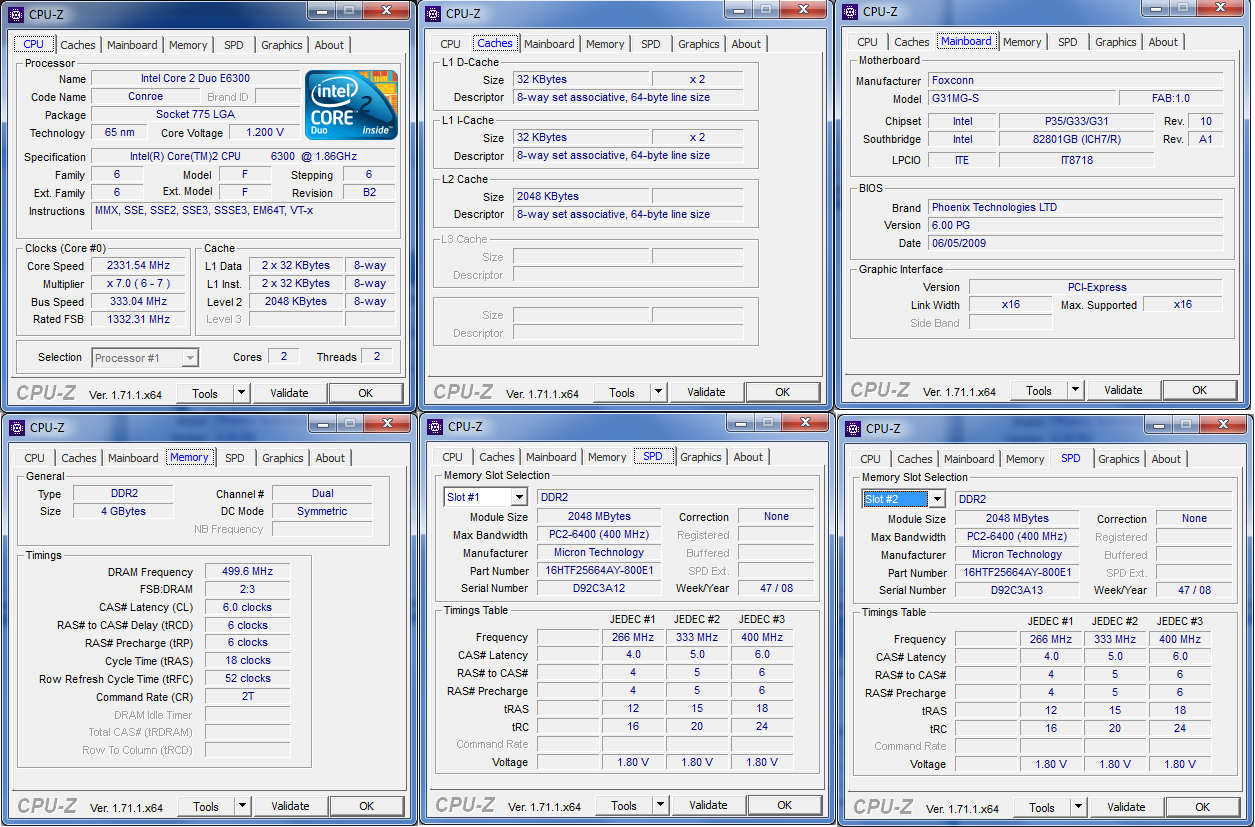Screen dimensions: 1255x827
Task: Click the Core Speed '2331.54 MHz' field
Action: click(x=139, y=266)
